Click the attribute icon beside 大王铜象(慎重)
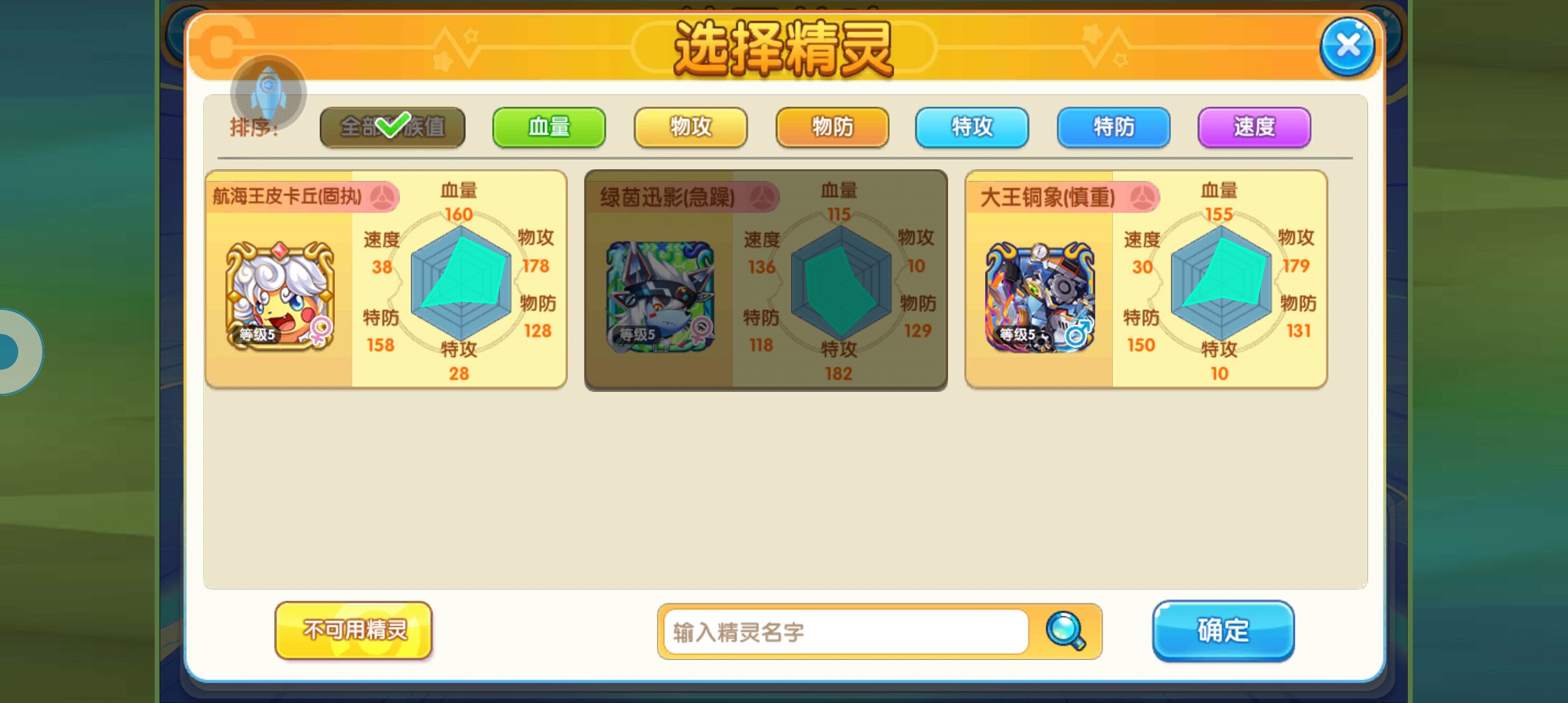Viewport: 1568px width, 703px height. click(x=1143, y=197)
